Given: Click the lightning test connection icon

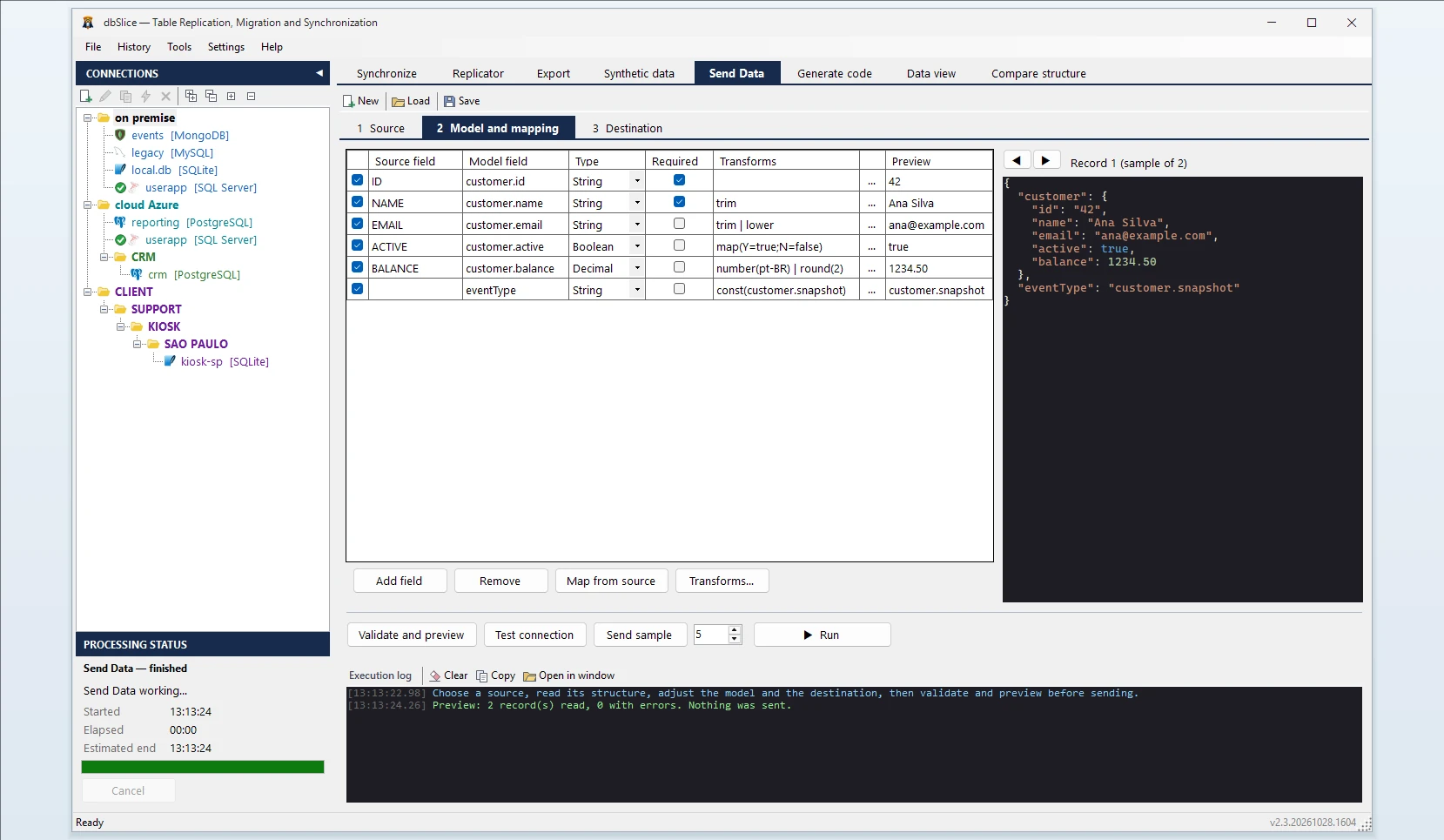Looking at the screenshot, I should [x=145, y=97].
